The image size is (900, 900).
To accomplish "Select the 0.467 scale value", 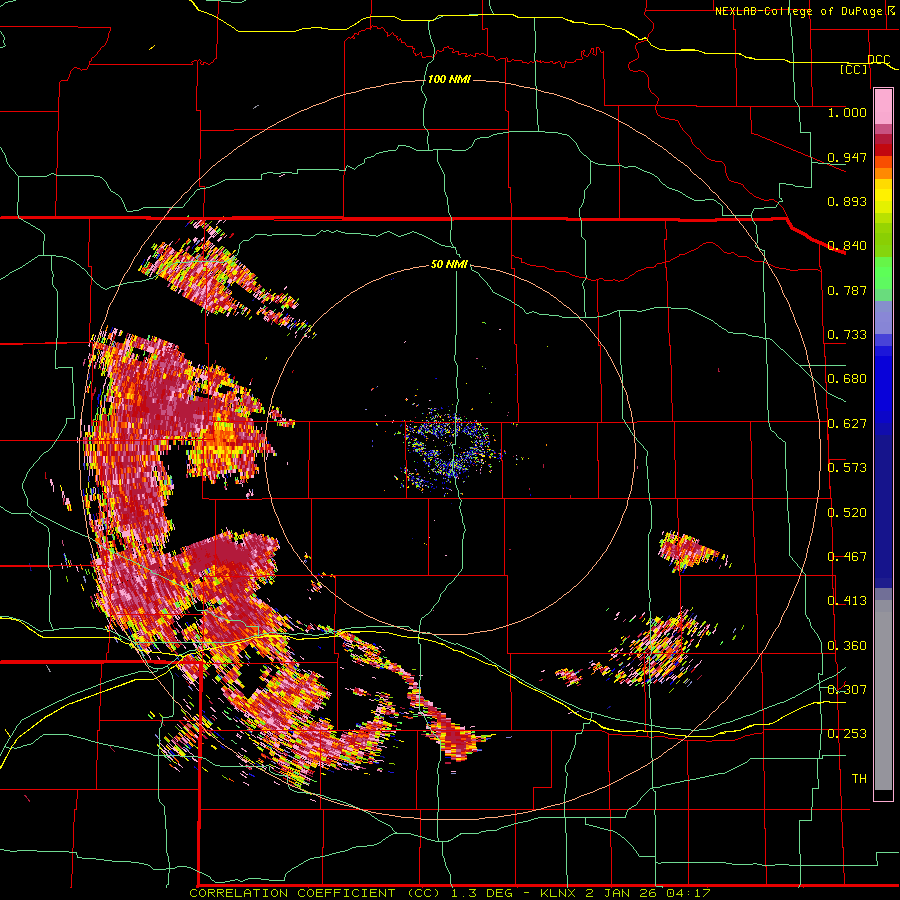I will (847, 557).
